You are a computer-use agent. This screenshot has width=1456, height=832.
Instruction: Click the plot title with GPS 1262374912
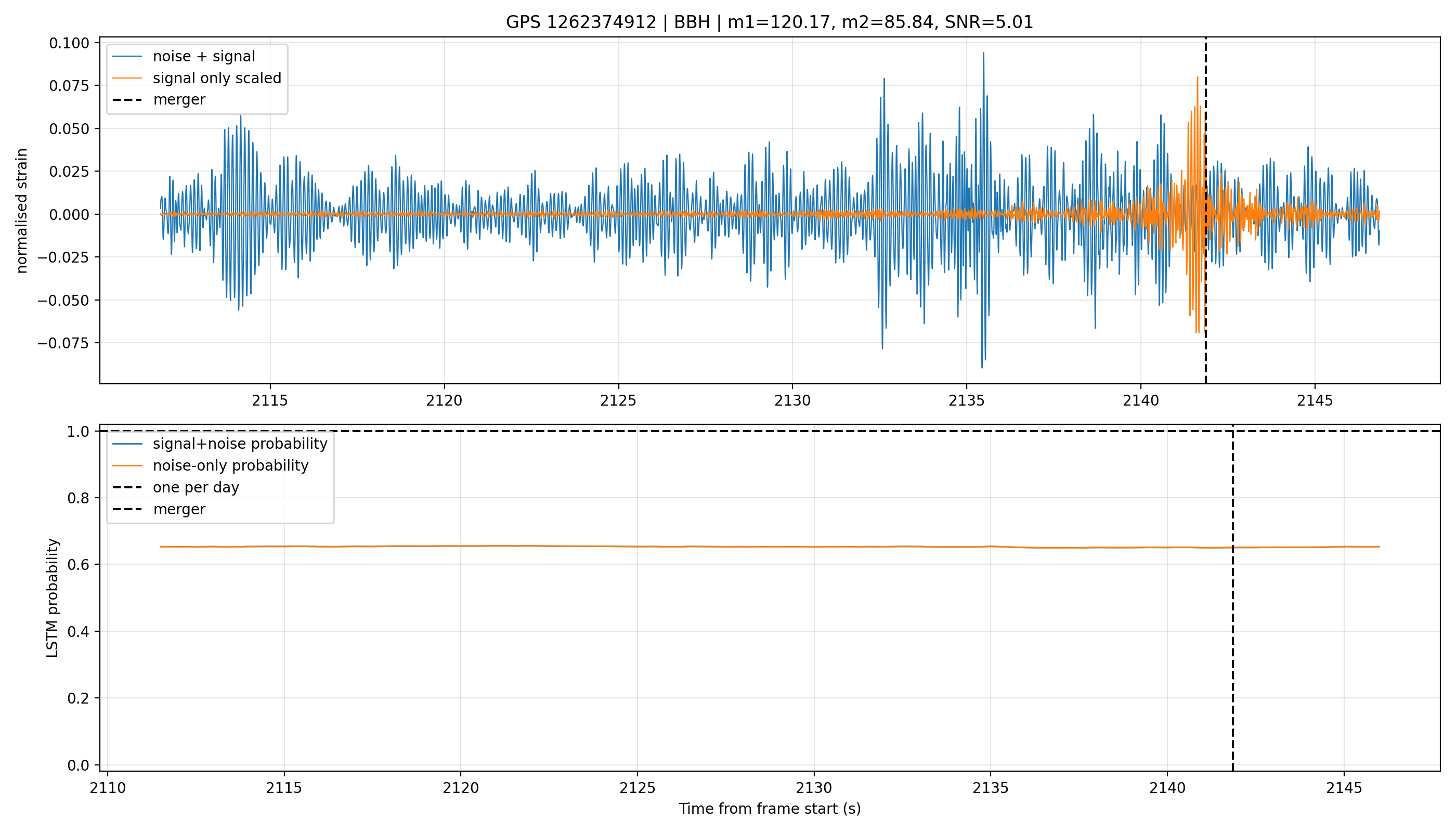[x=769, y=22]
